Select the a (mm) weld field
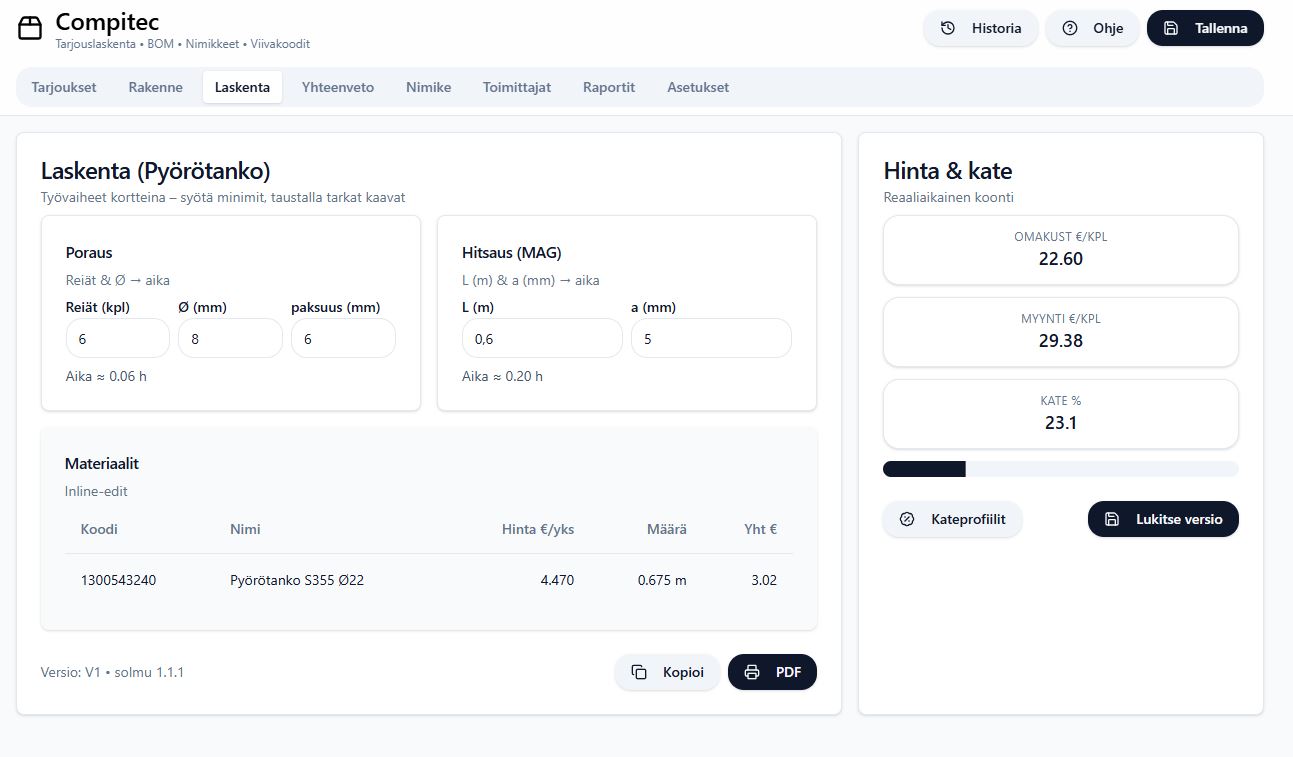This screenshot has width=1293, height=757. 710,339
